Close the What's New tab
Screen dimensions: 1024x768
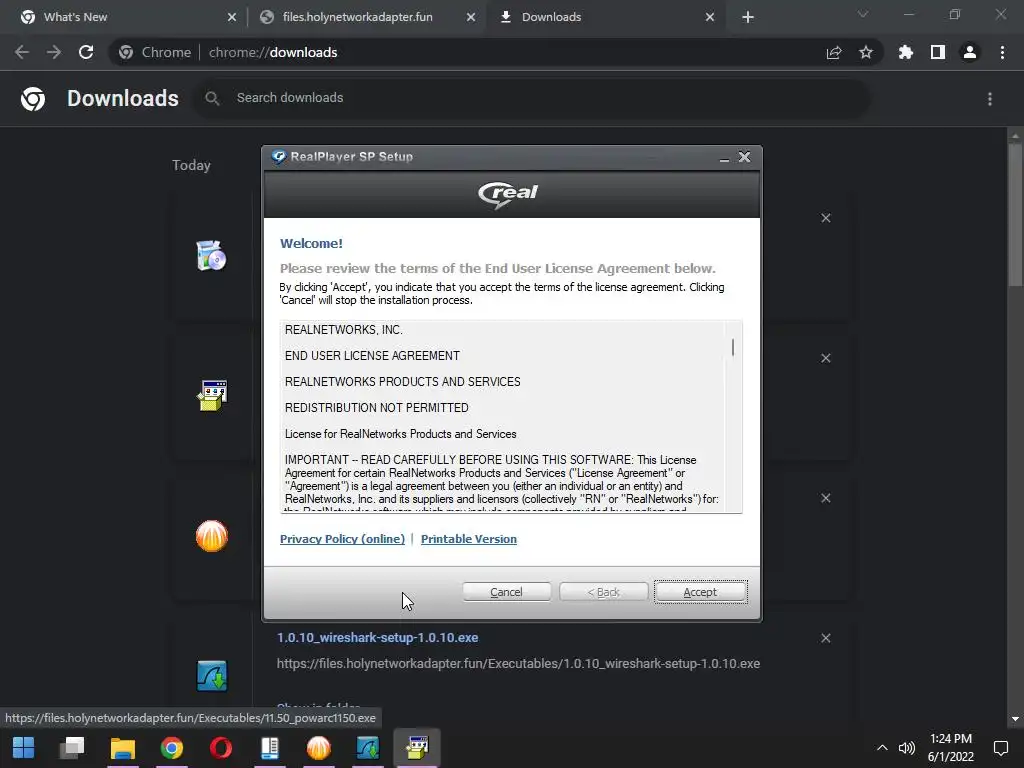point(232,17)
